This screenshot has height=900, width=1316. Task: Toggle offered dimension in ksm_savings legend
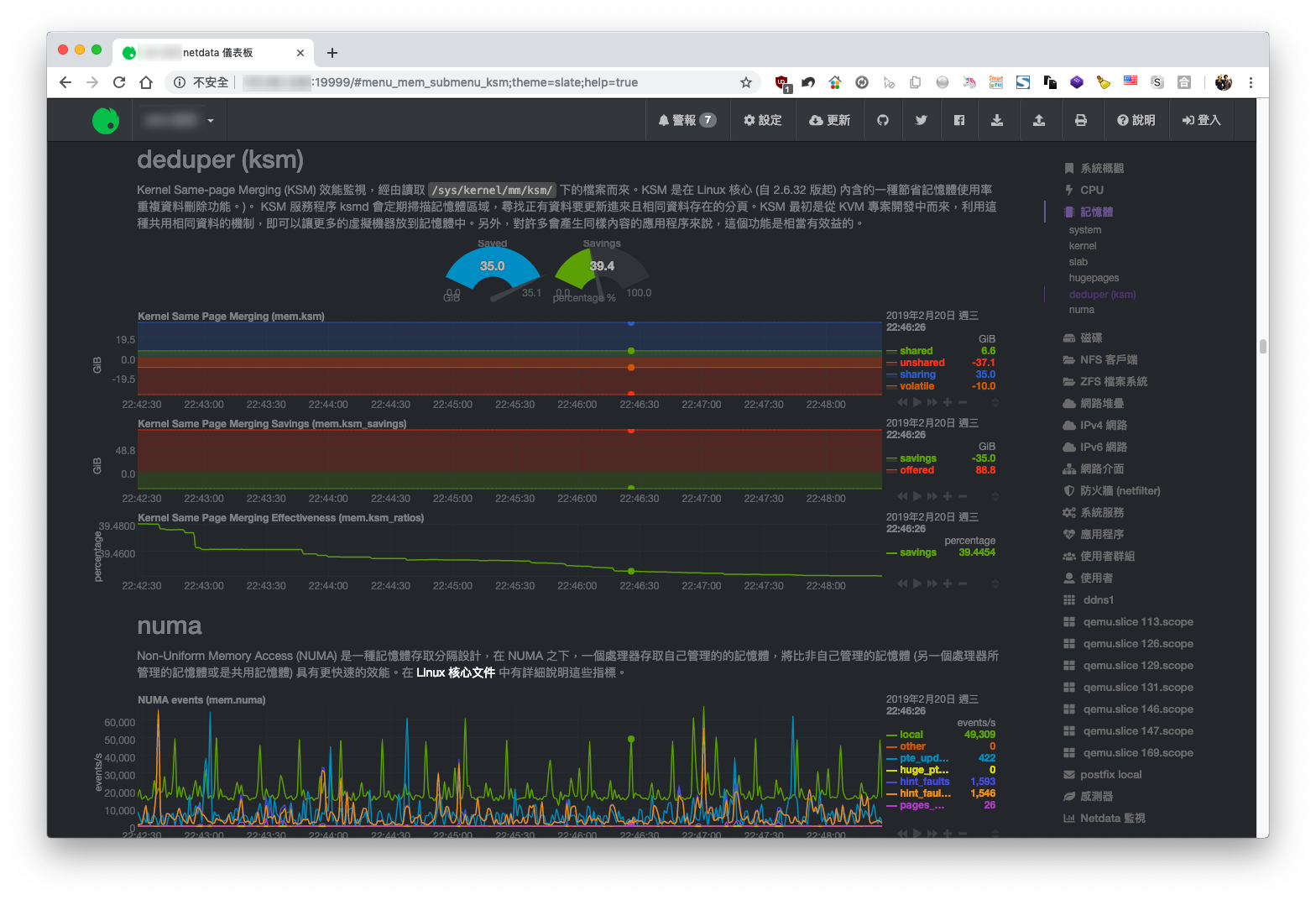click(x=916, y=470)
